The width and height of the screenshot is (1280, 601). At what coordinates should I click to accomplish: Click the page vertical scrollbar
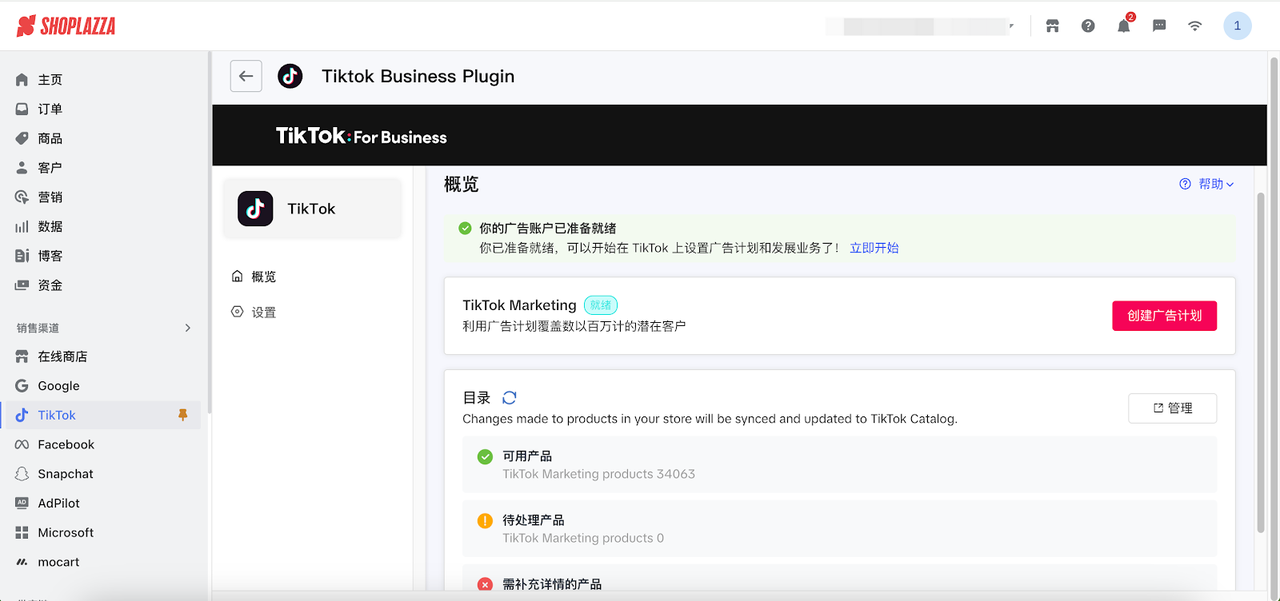1260,360
